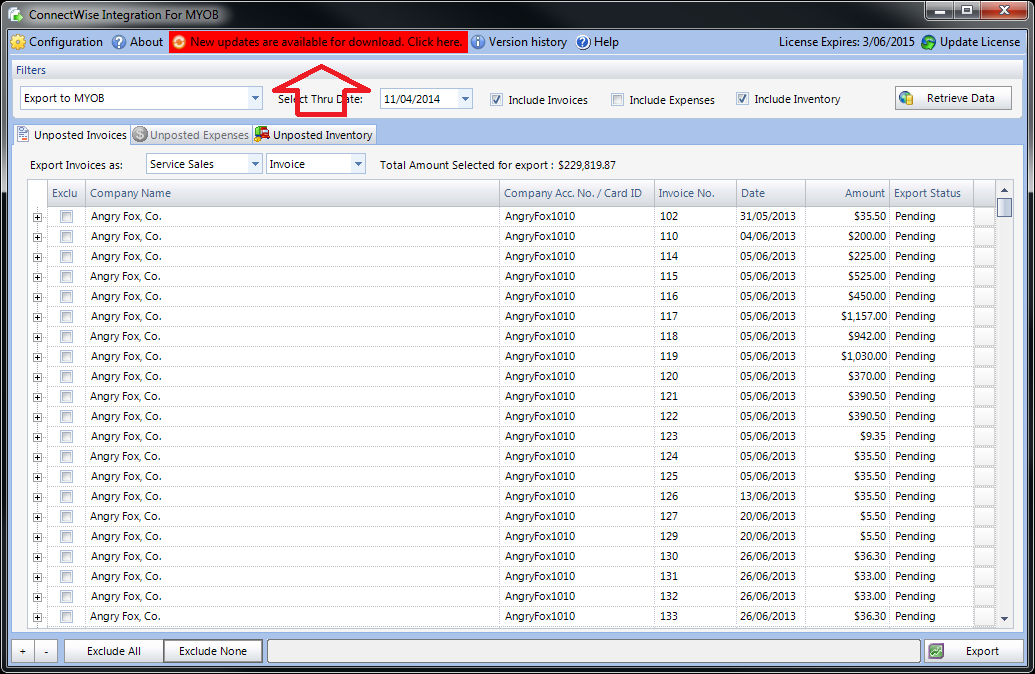
Task: Click the Retrieve Data button
Action: [x=953, y=98]
